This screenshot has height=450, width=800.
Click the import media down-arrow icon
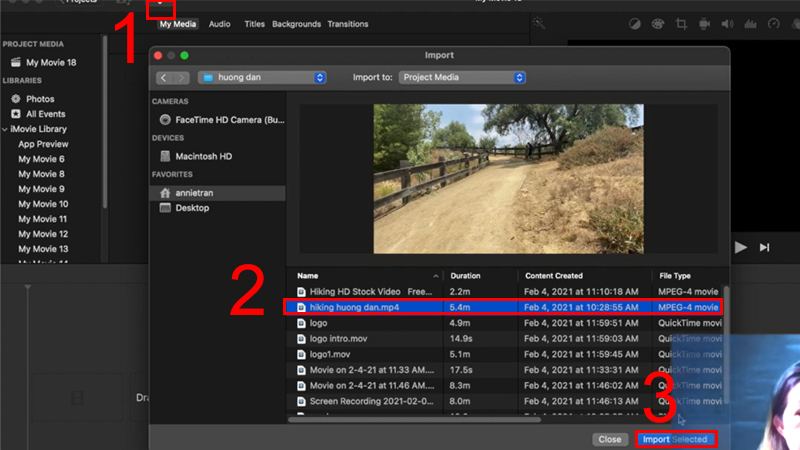click(160, 5)
